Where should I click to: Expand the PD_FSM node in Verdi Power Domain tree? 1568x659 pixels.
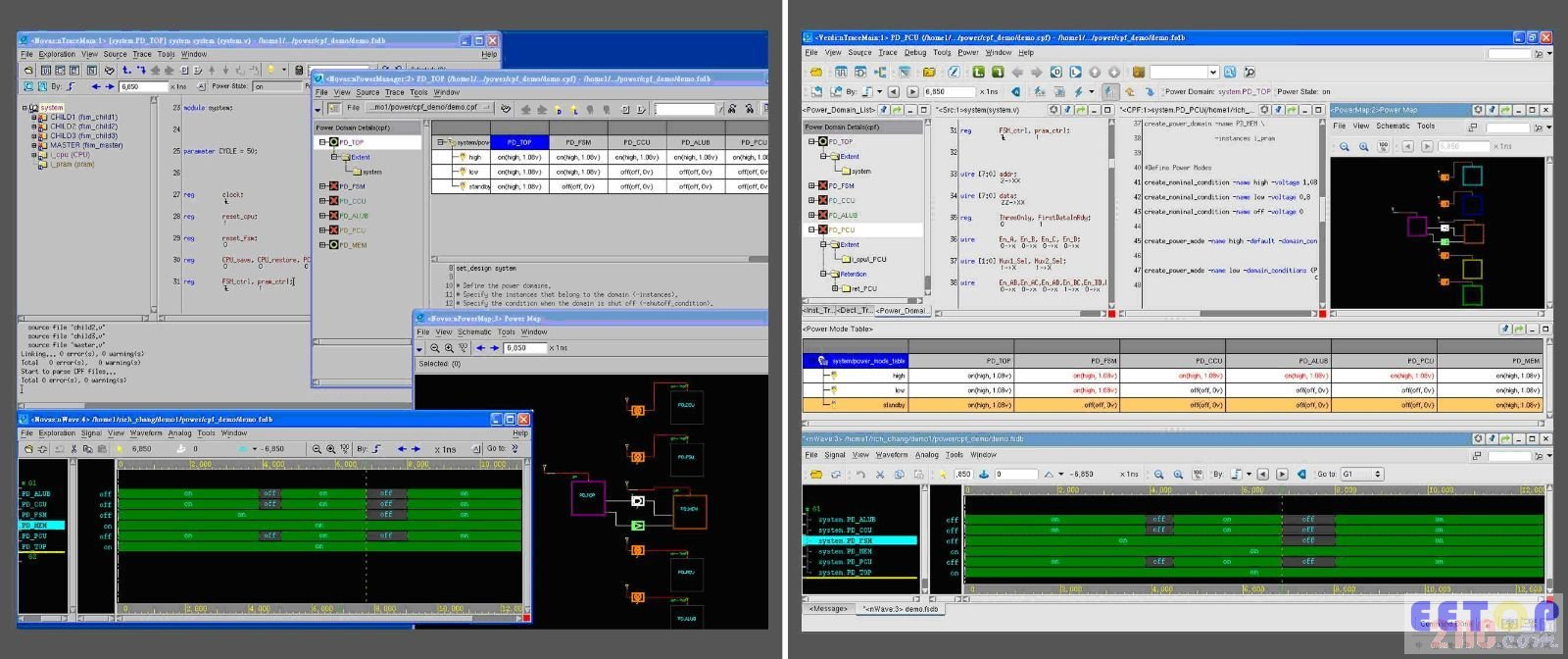click(812, 185)
